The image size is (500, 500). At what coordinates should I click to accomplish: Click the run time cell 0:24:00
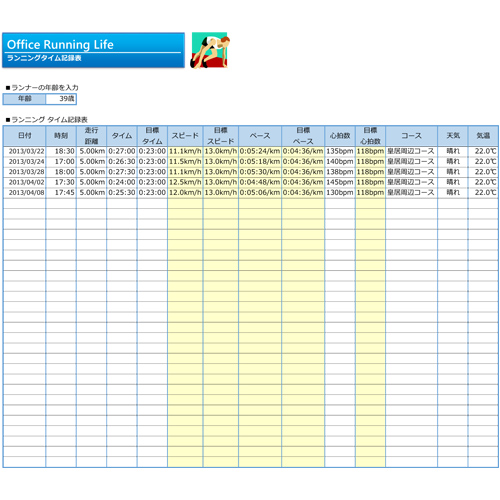[x=122, y=182]
